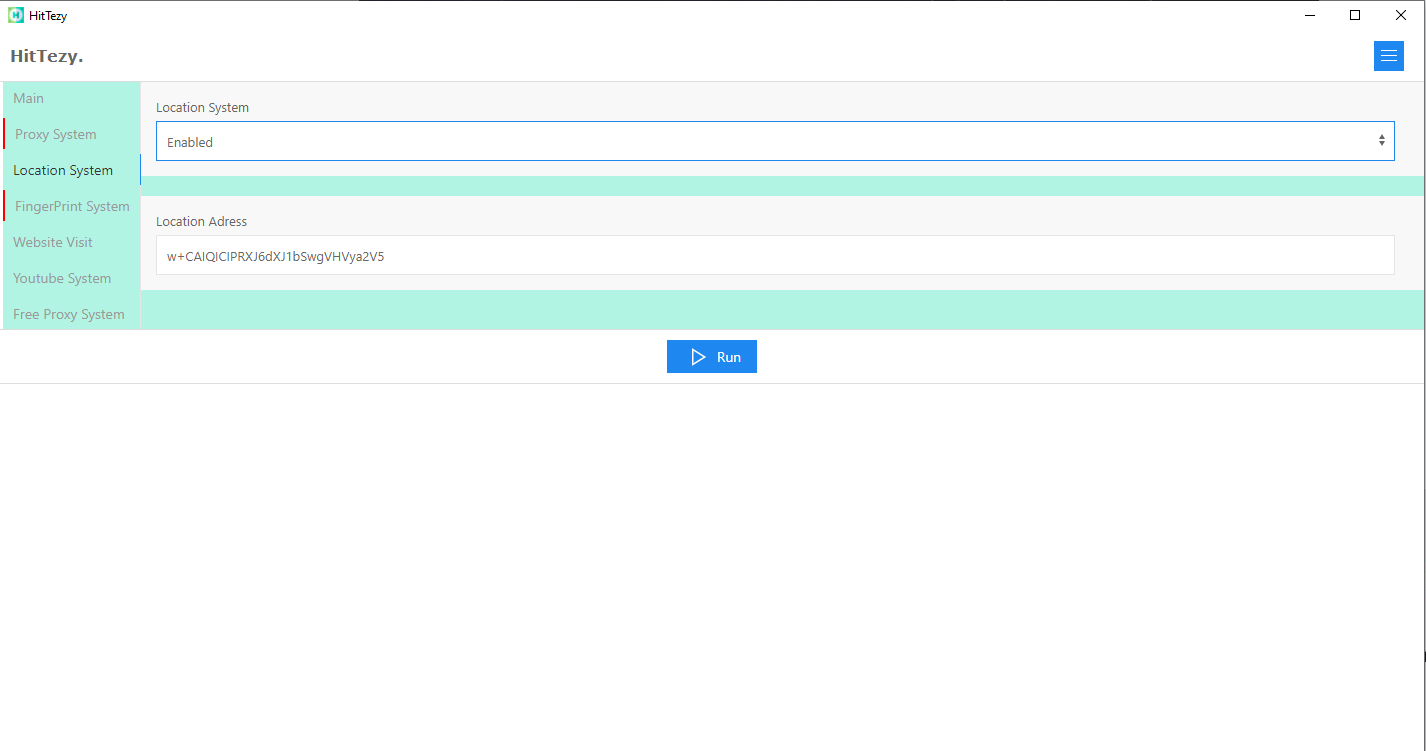Switch to the Proxy System tab
Screen dimensions: 1426x751
(x=71, y=134)
